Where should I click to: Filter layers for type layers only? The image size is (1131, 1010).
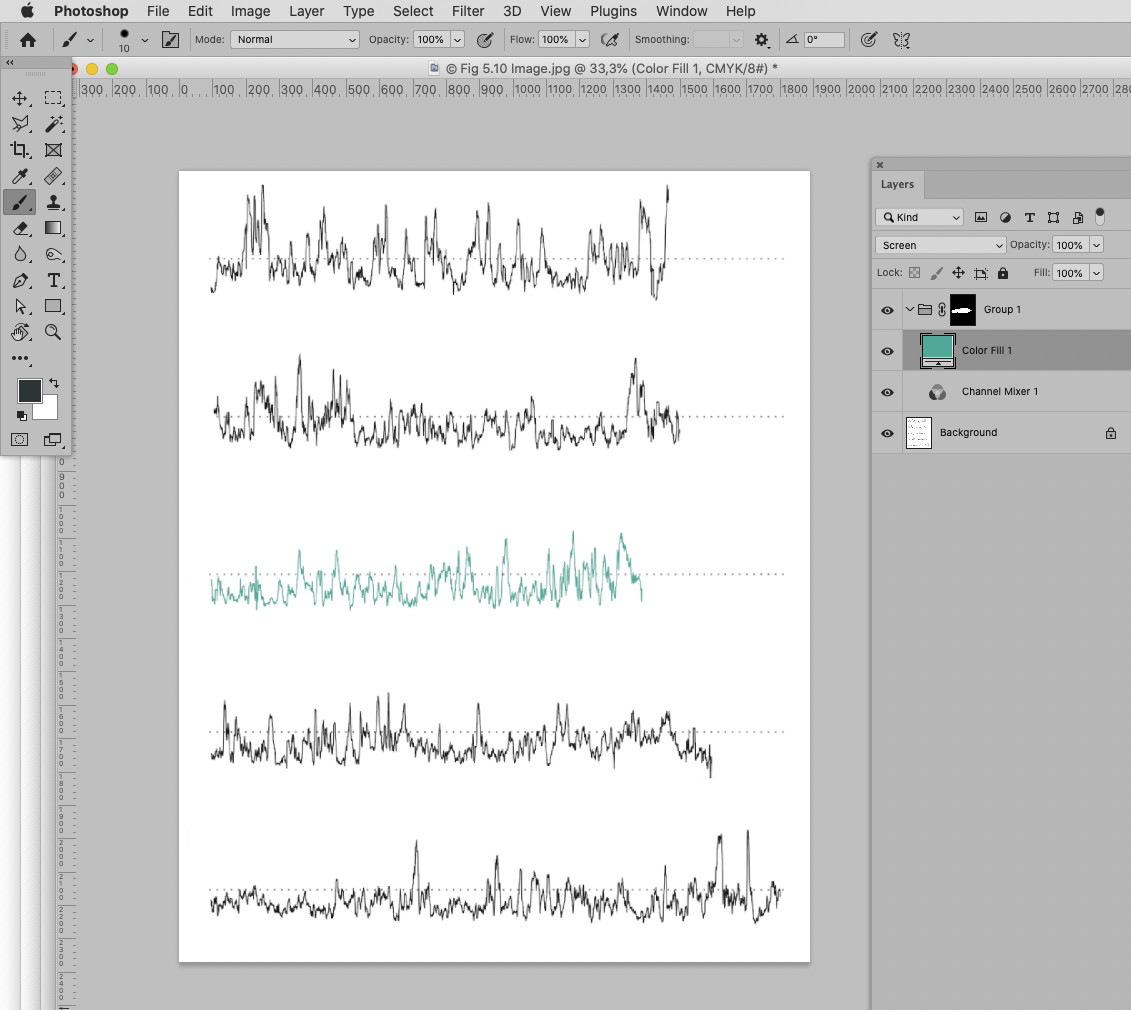pyautogui.click(x=1029, y=217)
